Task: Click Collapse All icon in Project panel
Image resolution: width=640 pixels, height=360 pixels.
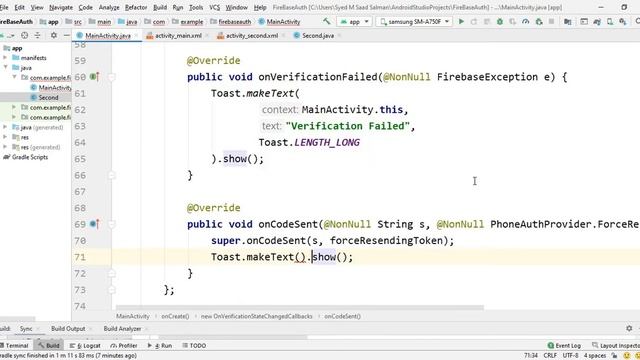Action: pos(38,36)
